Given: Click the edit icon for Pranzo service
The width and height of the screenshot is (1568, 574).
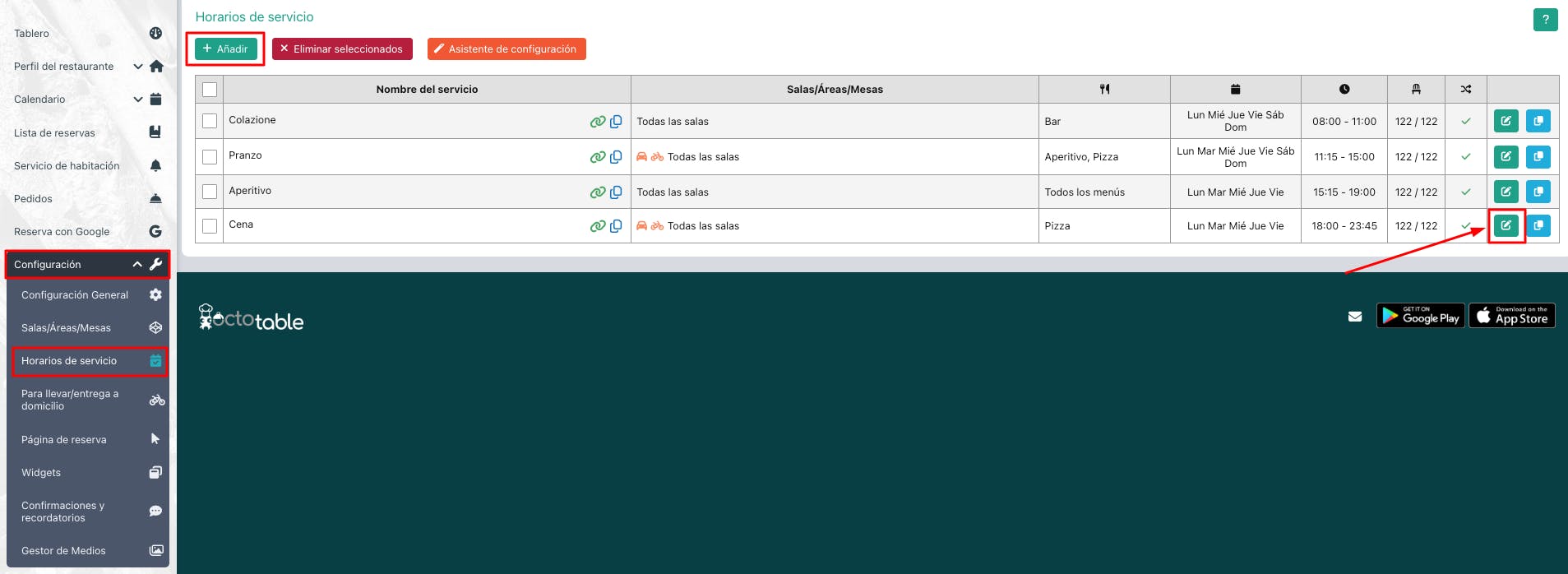Looking at the screenshot, I should pyautogui.click(x=1506, y=156).
